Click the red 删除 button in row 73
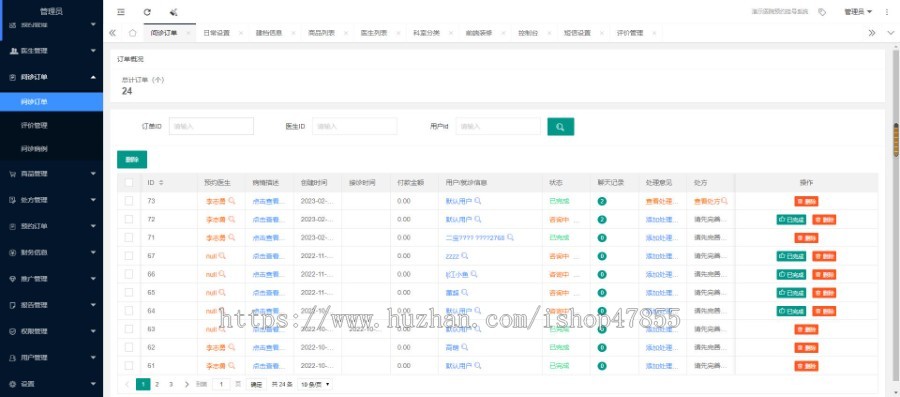 806,201
